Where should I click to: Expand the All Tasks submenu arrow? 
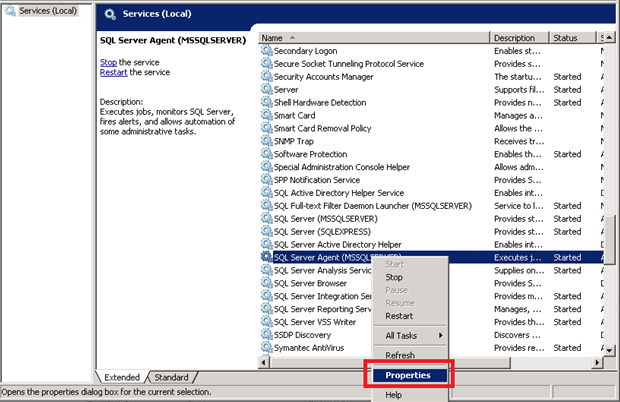coord(440,335)
